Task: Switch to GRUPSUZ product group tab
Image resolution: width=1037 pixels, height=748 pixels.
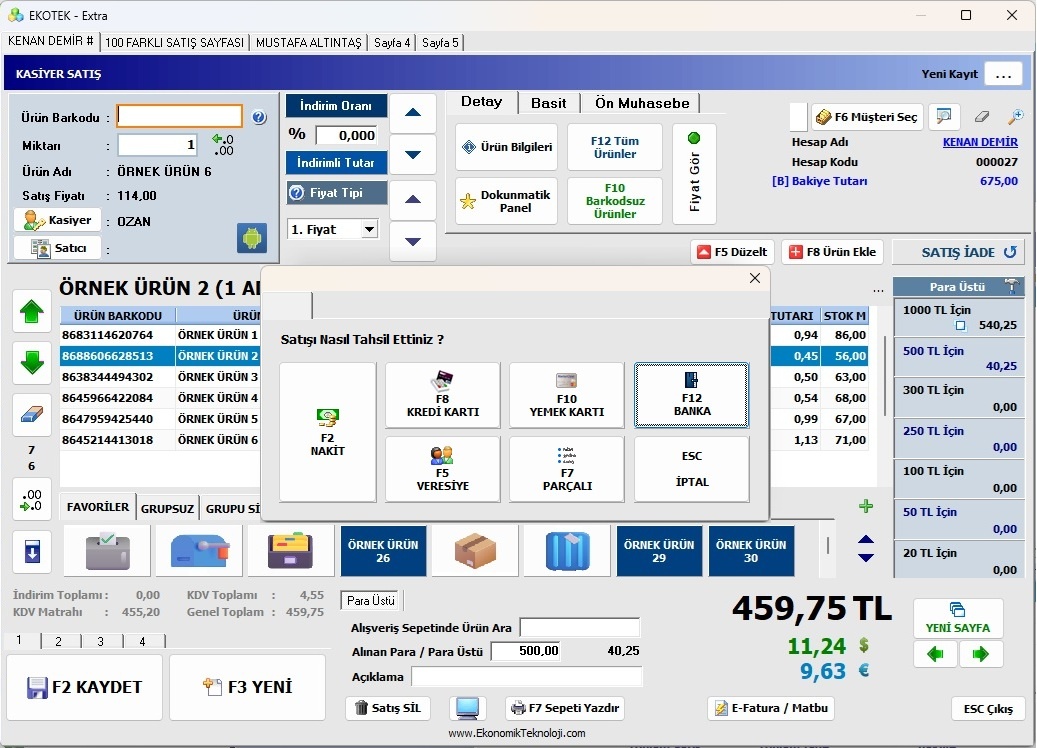Action: [167, 509]
